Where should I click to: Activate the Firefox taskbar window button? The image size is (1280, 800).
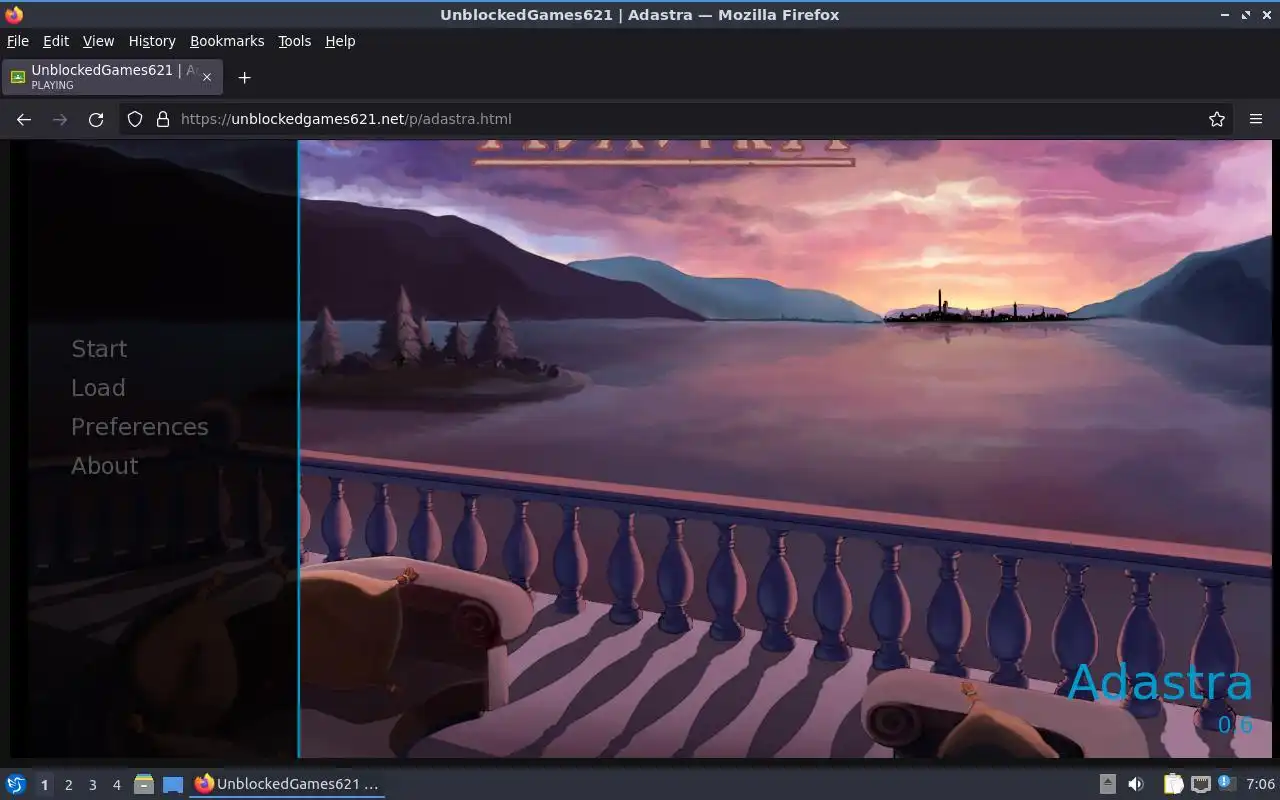pyautogui.click(x=288, y=784)
